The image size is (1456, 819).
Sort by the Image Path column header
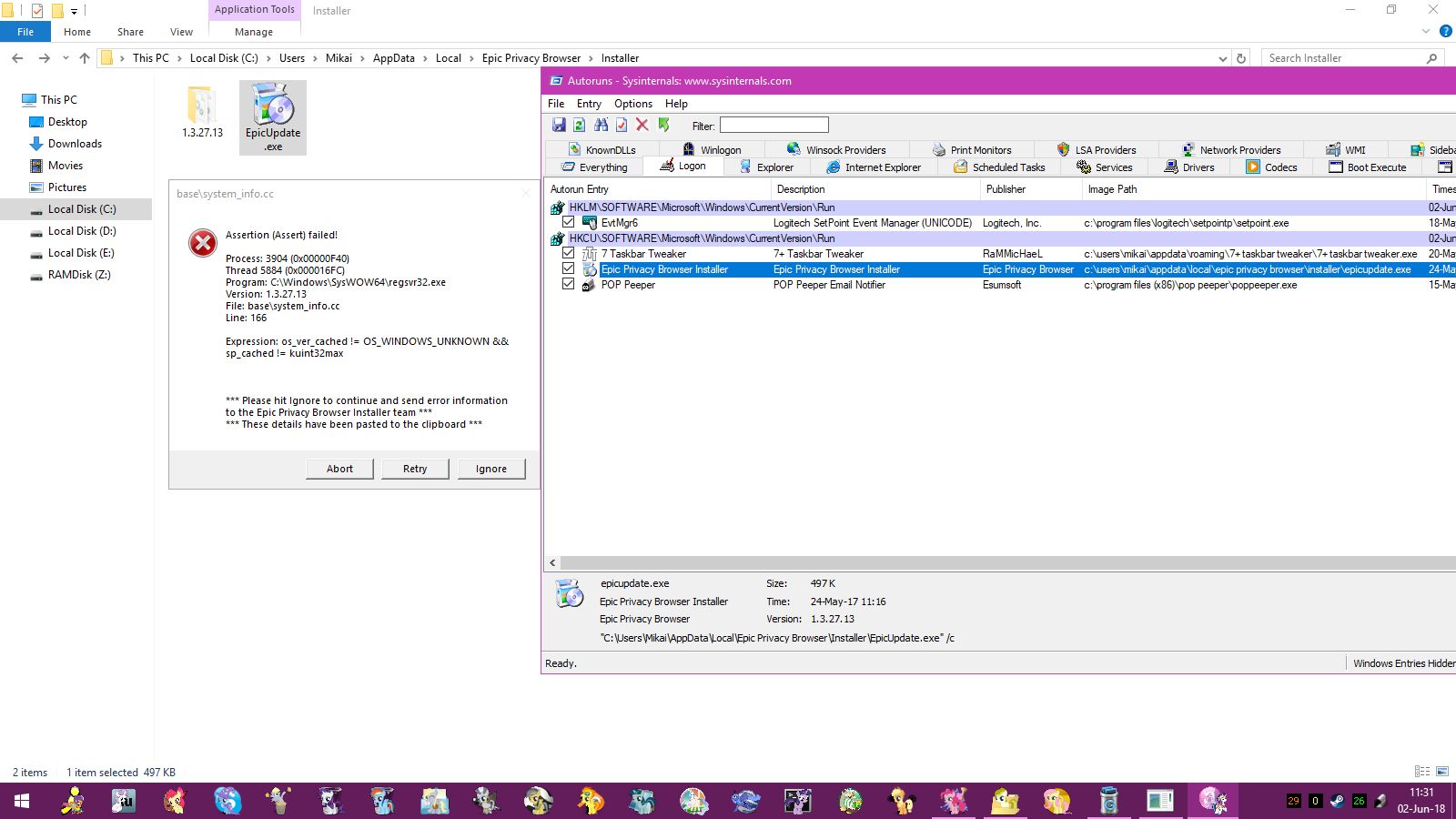(x=1255, y=189)
